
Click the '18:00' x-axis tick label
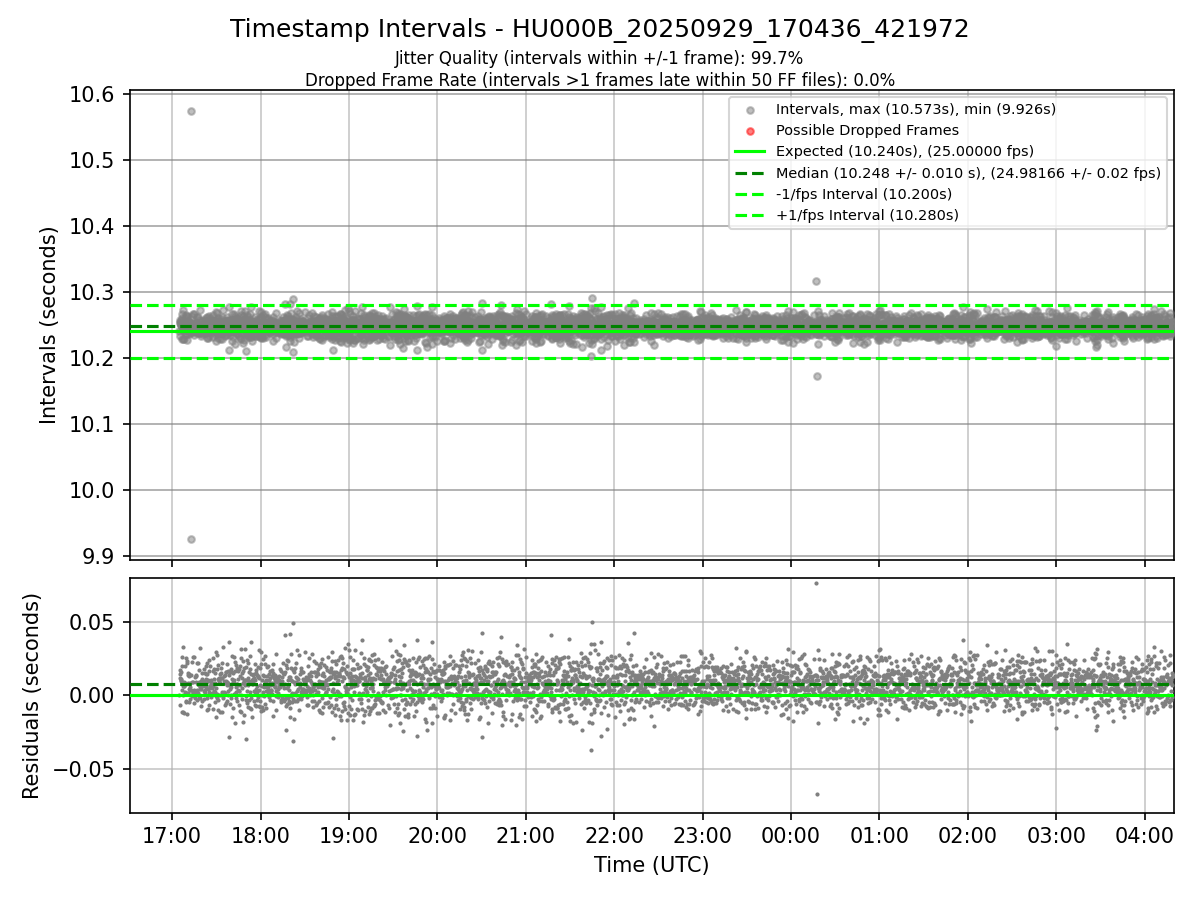(x=260, y=835)
